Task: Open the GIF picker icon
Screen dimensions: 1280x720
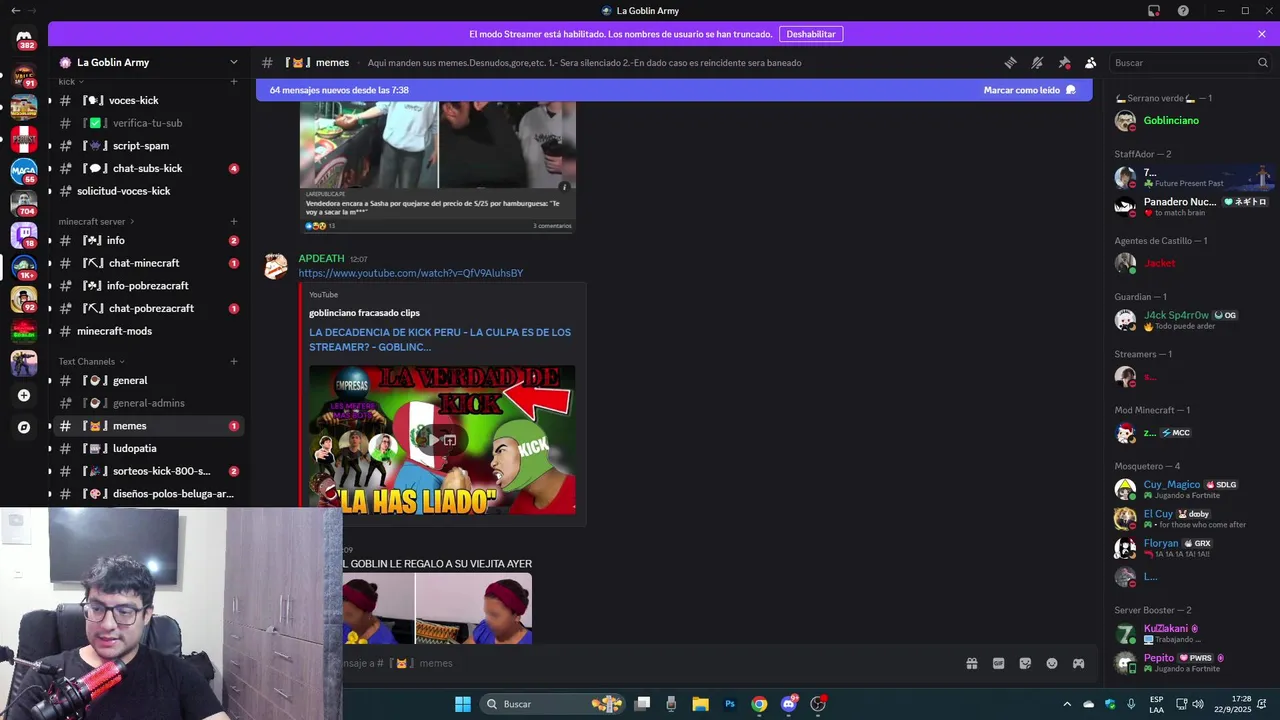Action: (998, 663)
